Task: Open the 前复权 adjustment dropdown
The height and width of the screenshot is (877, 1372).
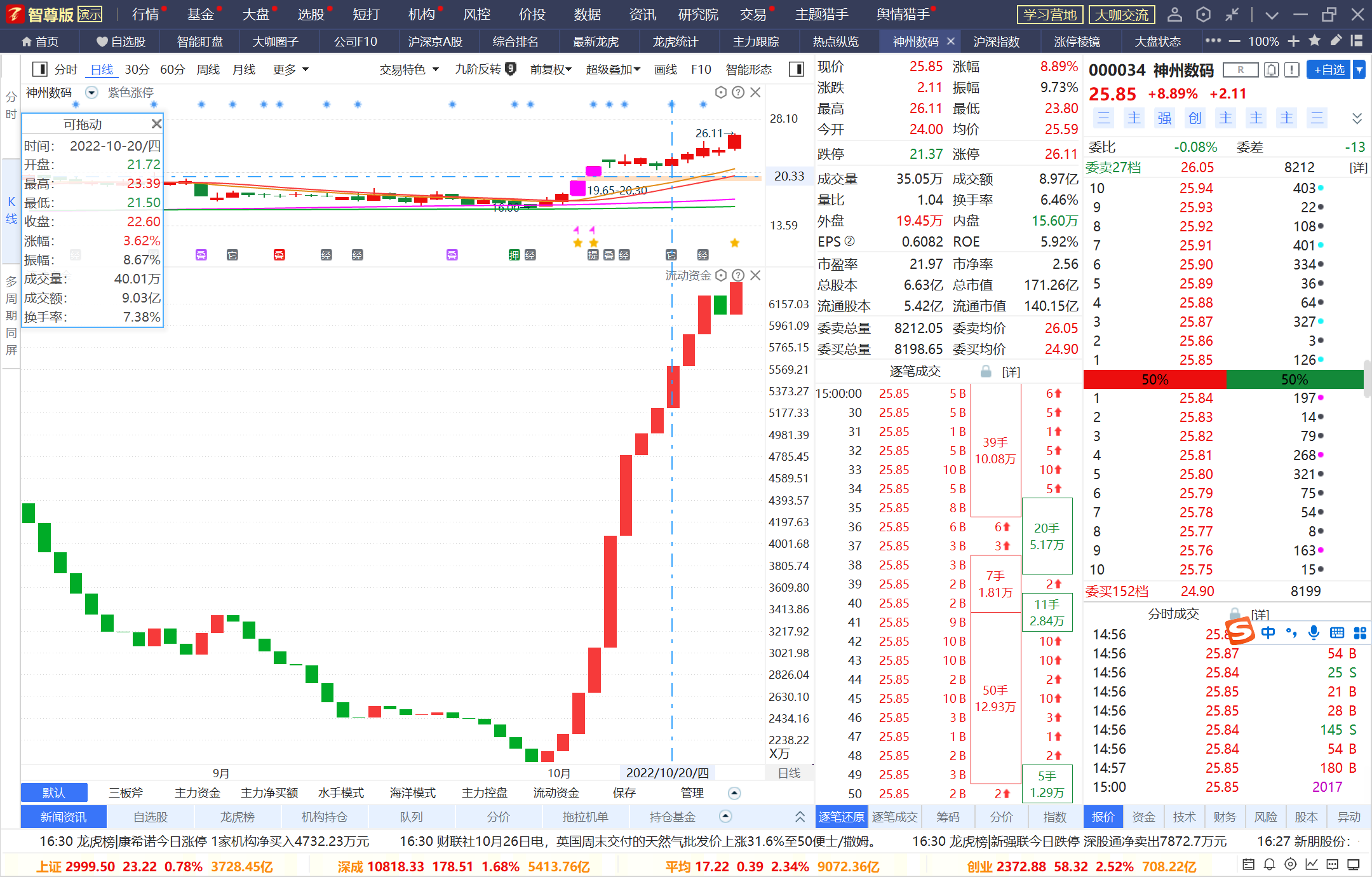Action: tap(551, 69)
